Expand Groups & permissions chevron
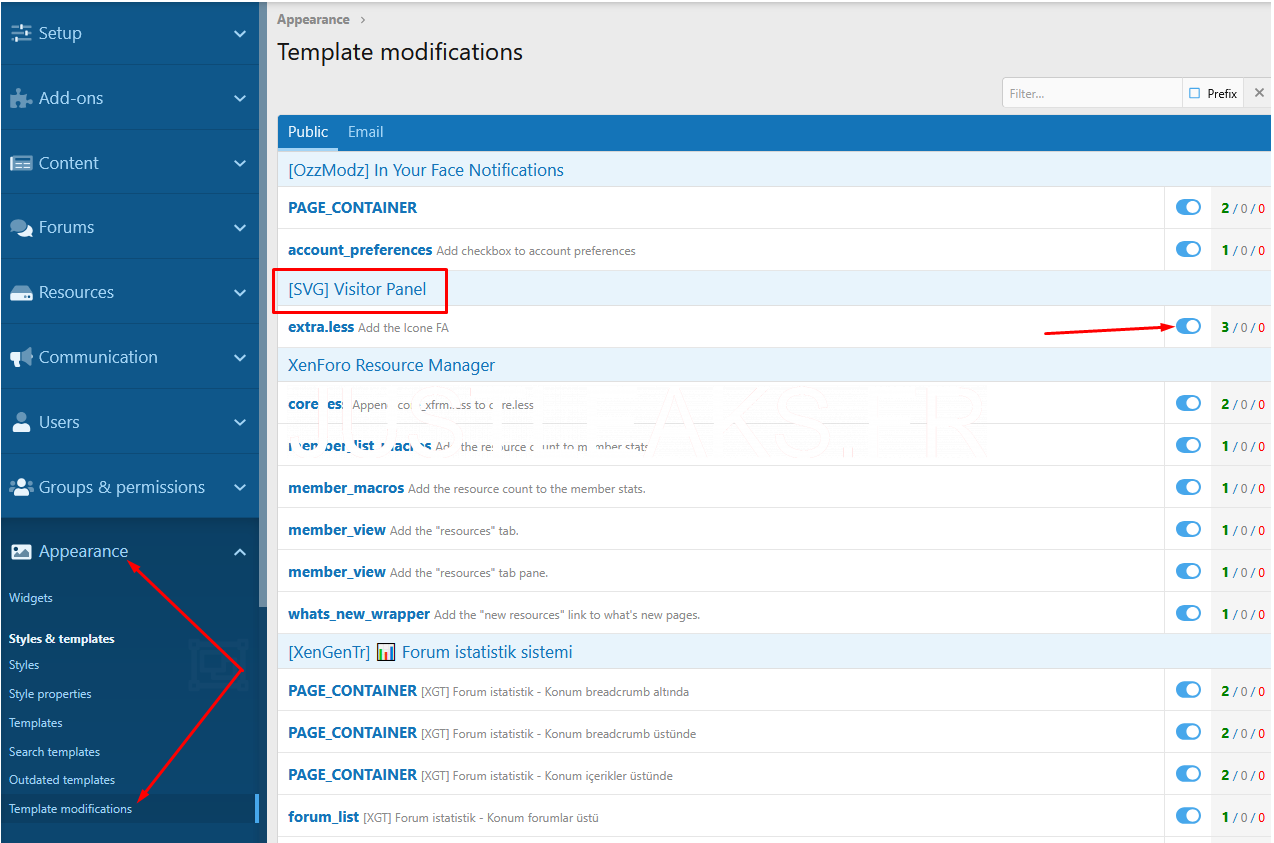Viewport: 1274px width, 843px height. click(240, 487)
